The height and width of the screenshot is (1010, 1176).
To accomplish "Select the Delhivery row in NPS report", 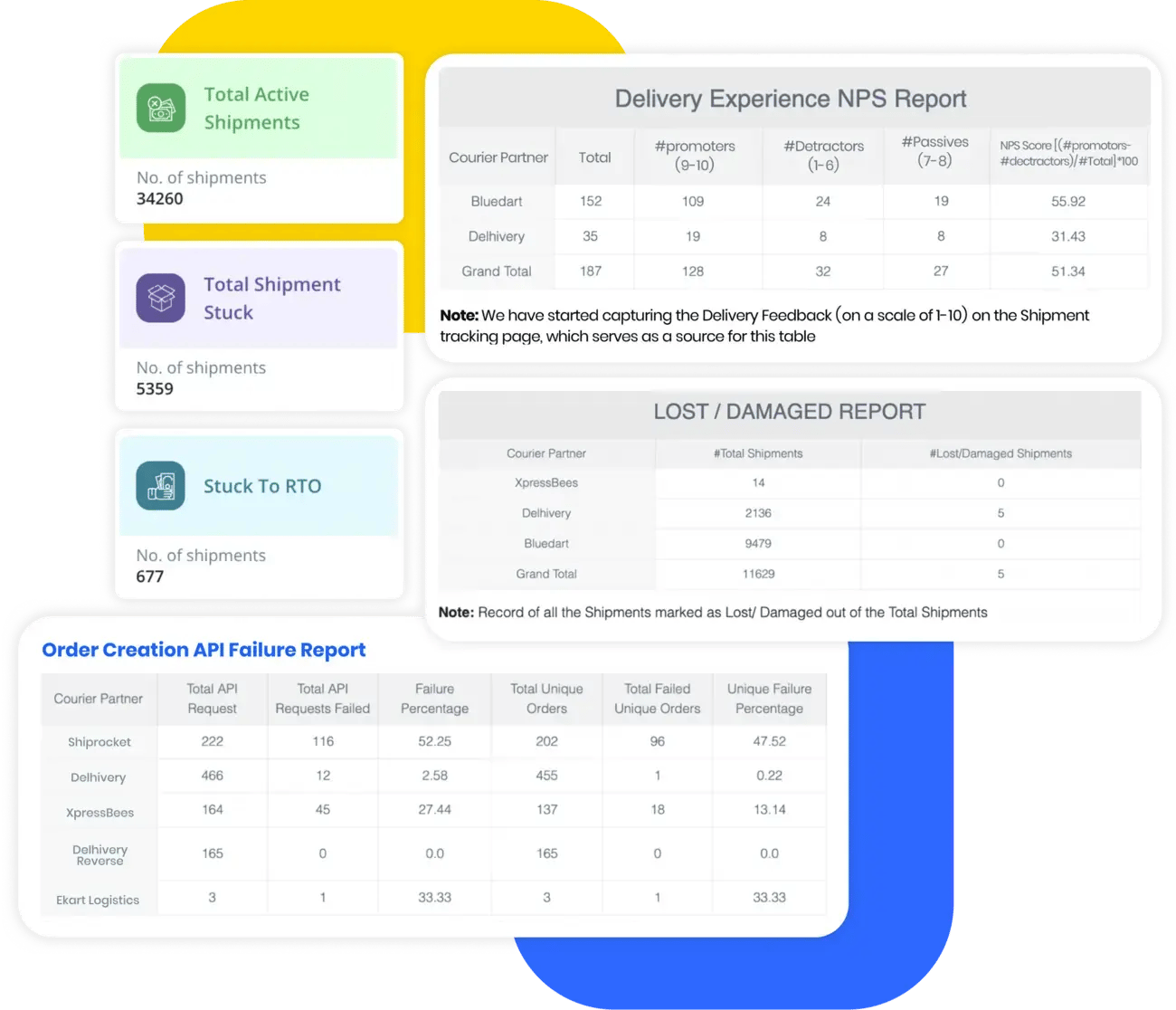I will coord(794,236).
